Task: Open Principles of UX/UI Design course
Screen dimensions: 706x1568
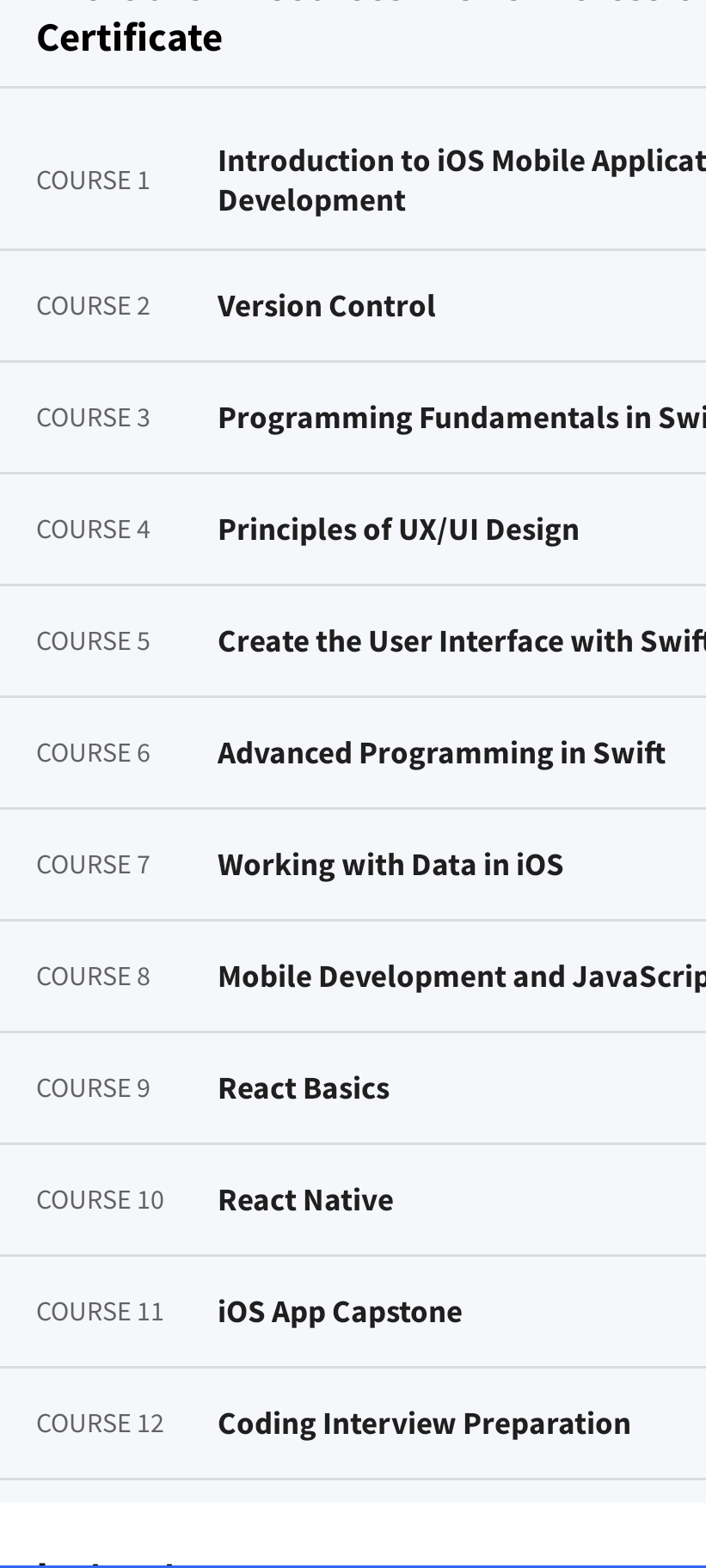Action: [398, 530]
